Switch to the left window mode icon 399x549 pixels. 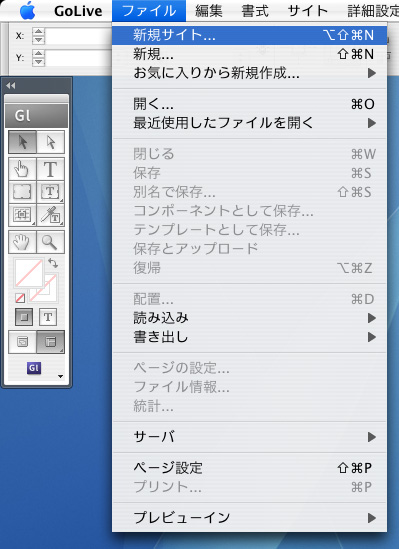point(22,342)
